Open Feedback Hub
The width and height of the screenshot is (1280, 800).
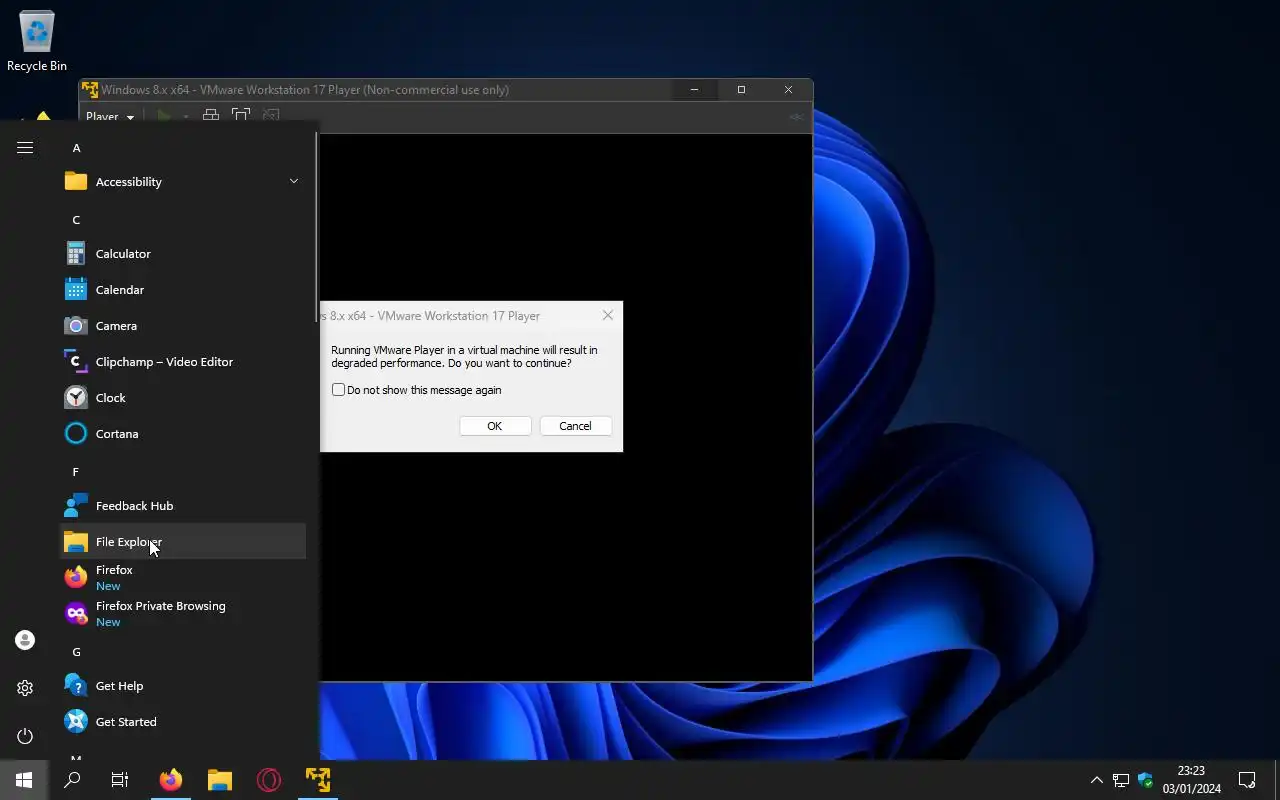tap(183, 506)
